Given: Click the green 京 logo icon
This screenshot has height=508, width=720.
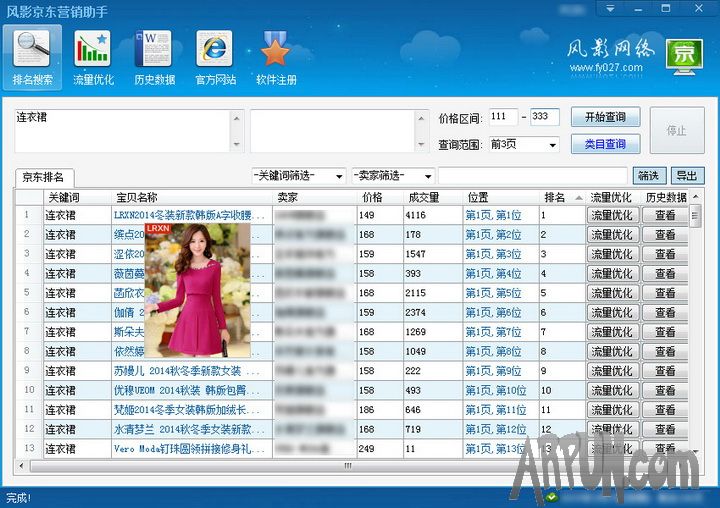Looking at the screenshot, I should pos(684,54).
